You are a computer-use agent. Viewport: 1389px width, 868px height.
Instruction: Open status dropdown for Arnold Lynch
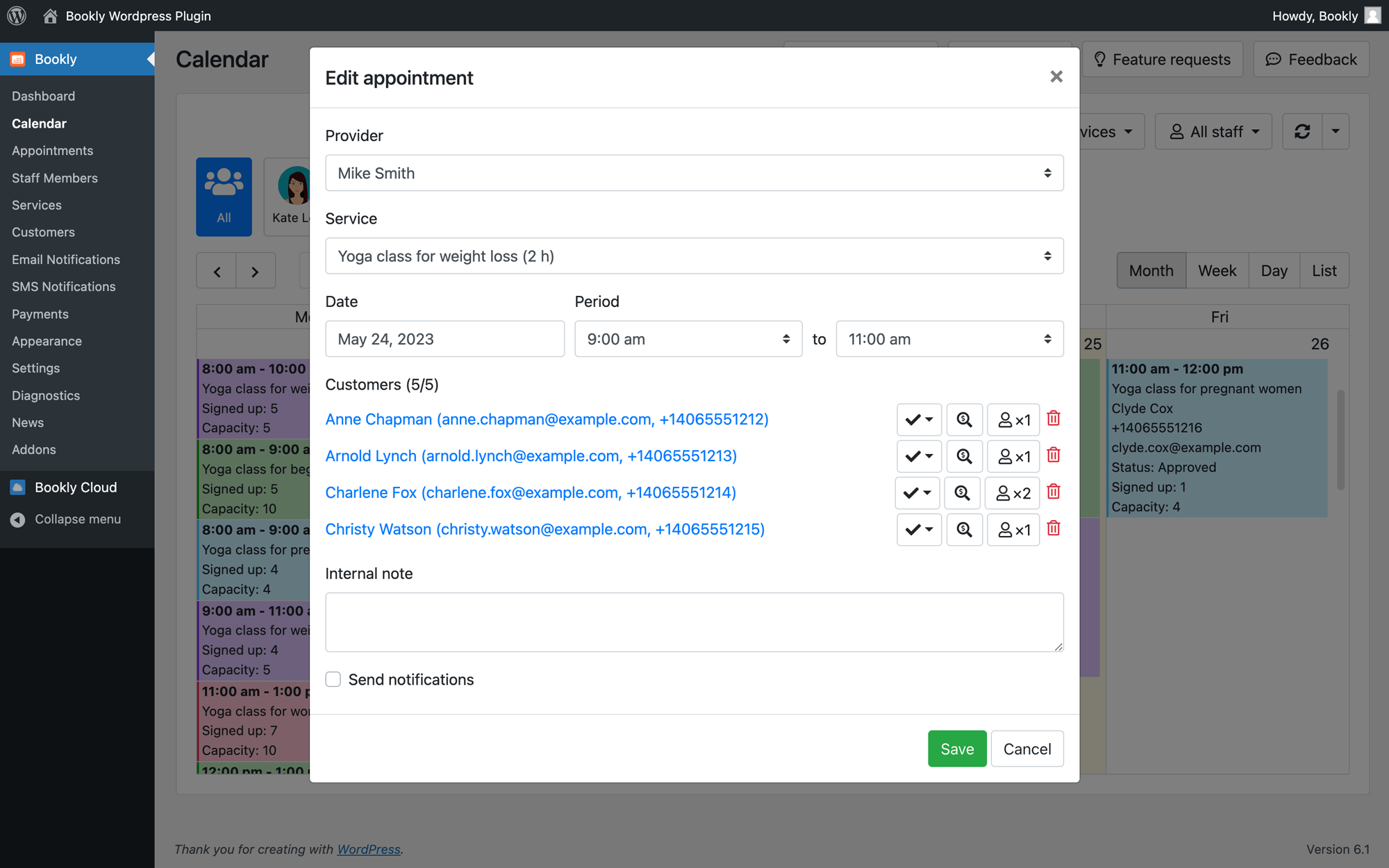coord(919,456)
